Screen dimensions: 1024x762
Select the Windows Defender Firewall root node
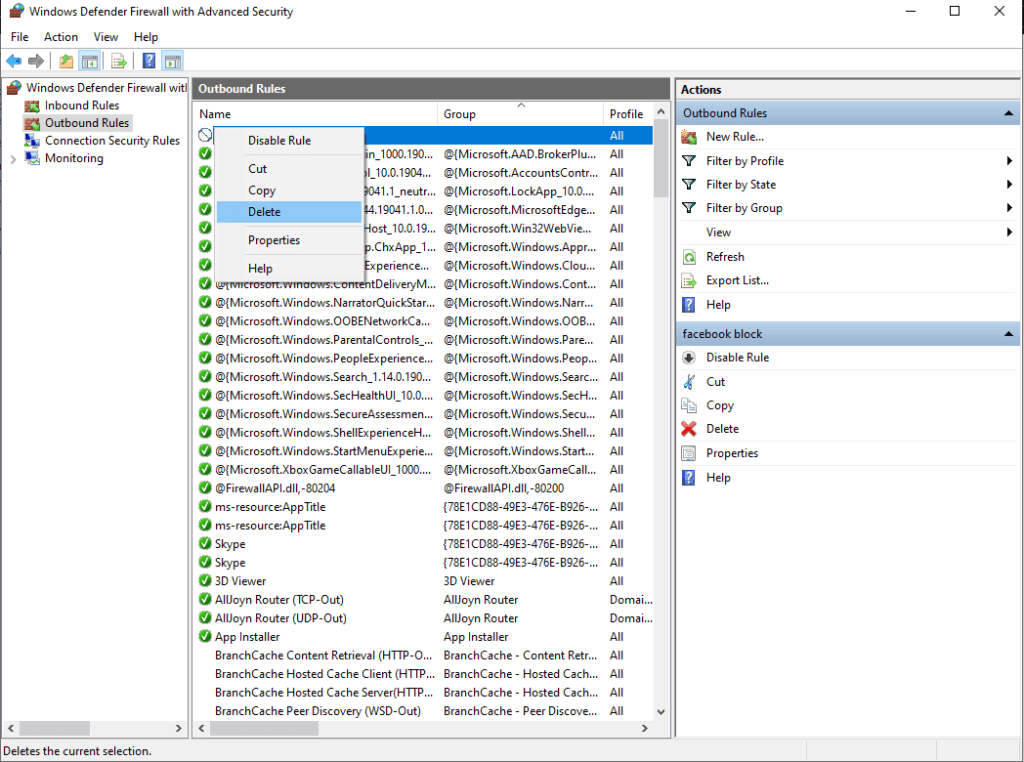(x=106, y=87)
